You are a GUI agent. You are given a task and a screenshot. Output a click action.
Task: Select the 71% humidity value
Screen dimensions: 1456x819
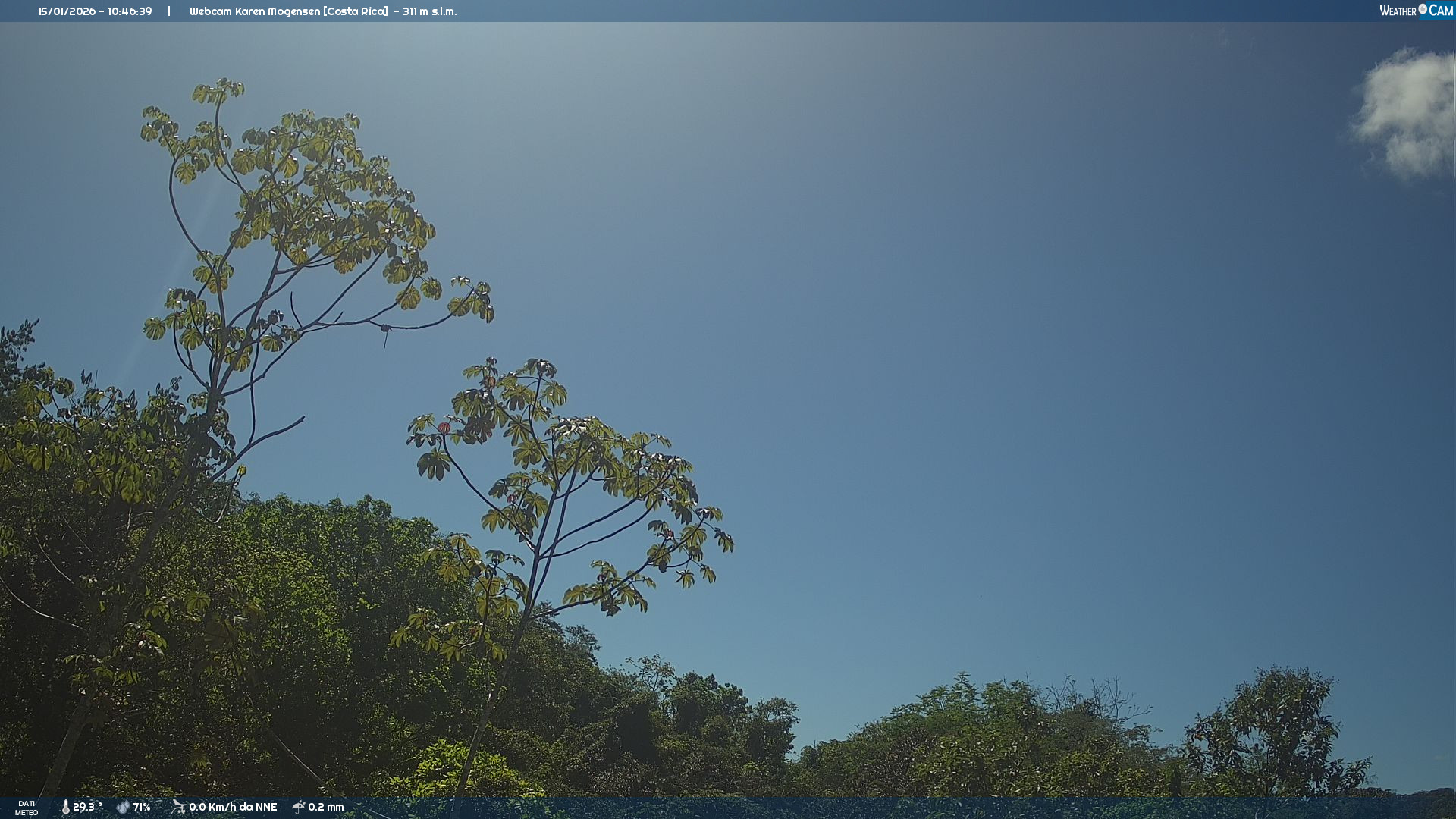142,807
